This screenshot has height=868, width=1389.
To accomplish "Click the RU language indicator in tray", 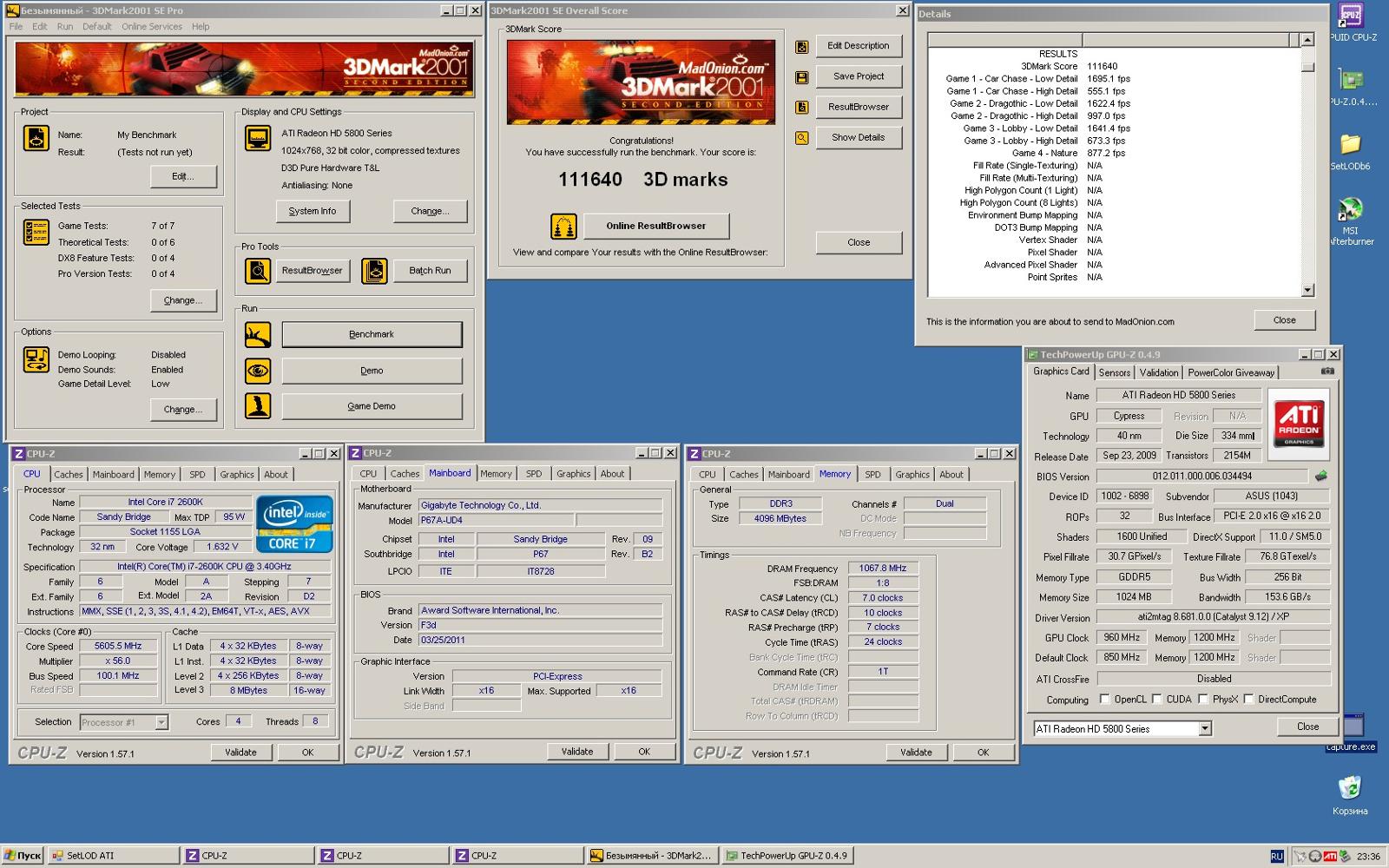I will 1276,856.
